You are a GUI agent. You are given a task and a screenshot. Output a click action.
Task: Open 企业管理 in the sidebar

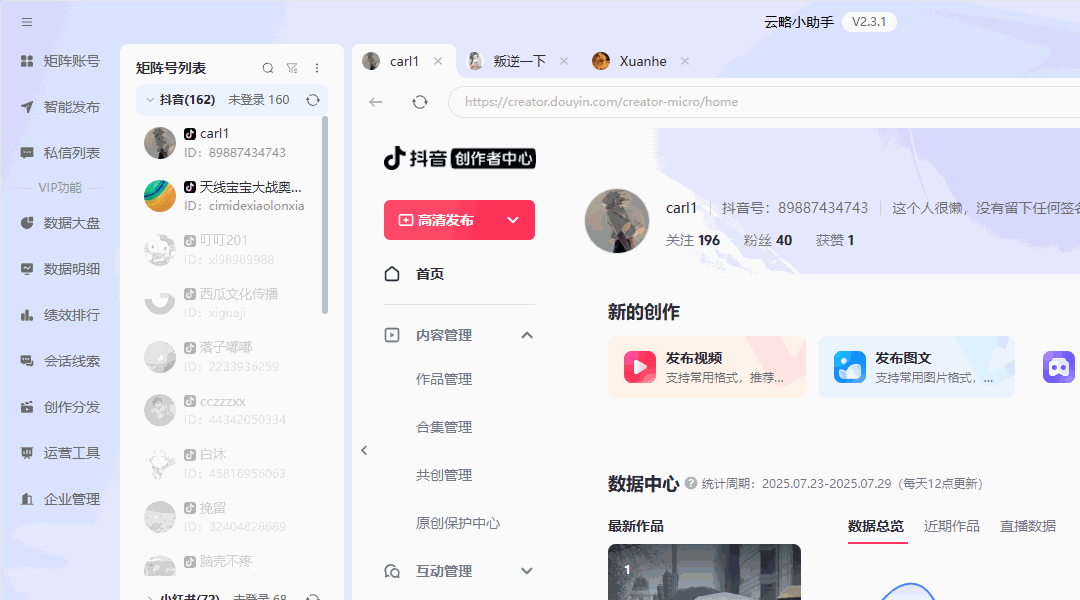pyautogui.click(x=61, y=499)
